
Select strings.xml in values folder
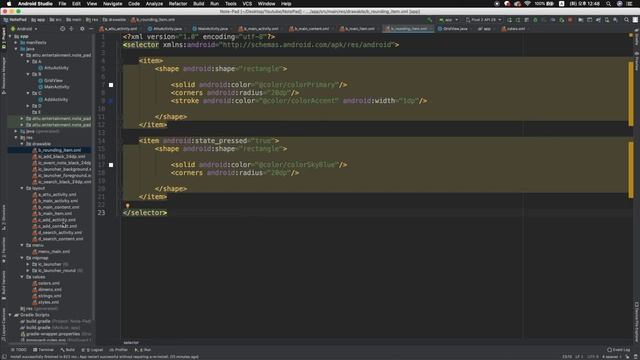[x=47, y=296]
